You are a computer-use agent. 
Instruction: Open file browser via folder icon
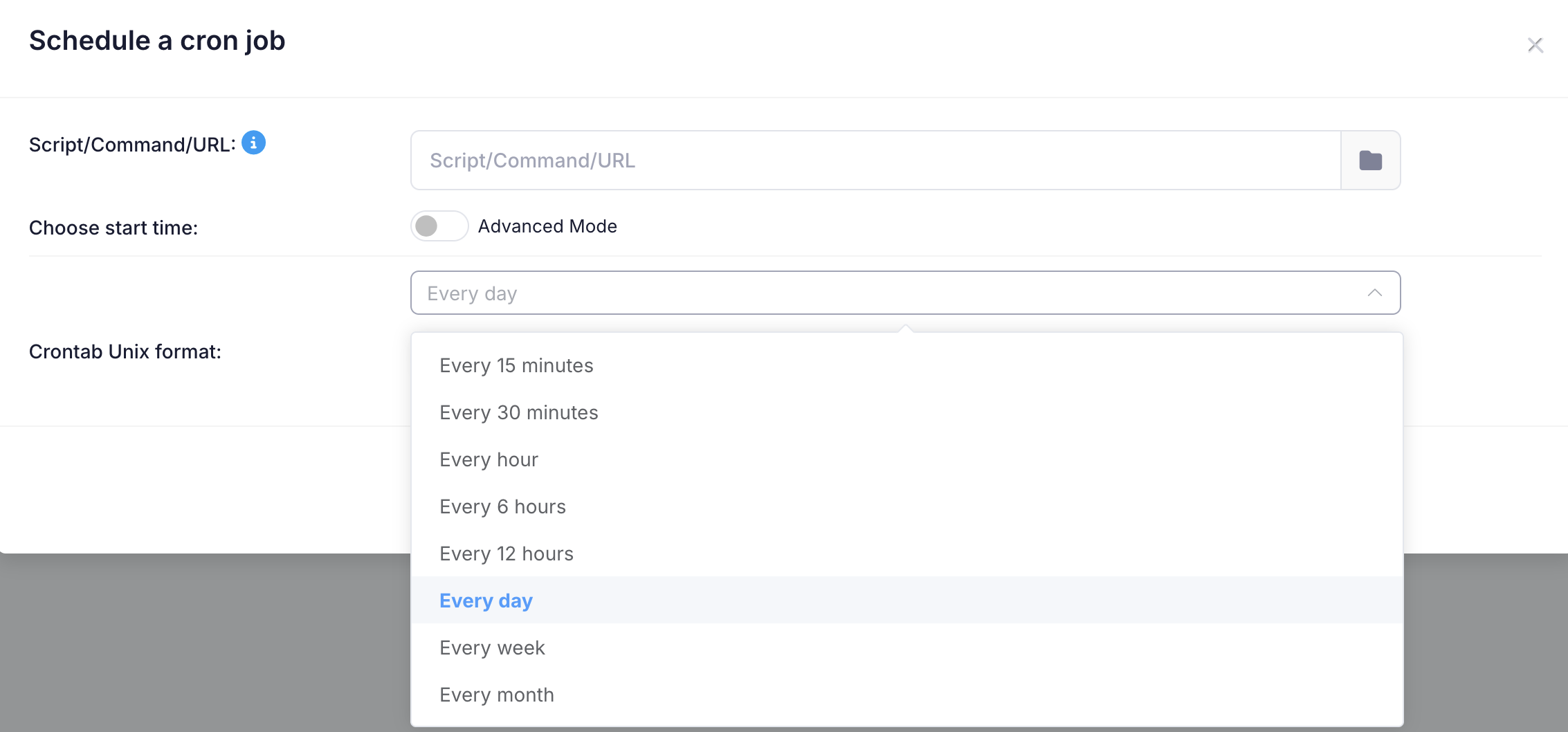1370,161
